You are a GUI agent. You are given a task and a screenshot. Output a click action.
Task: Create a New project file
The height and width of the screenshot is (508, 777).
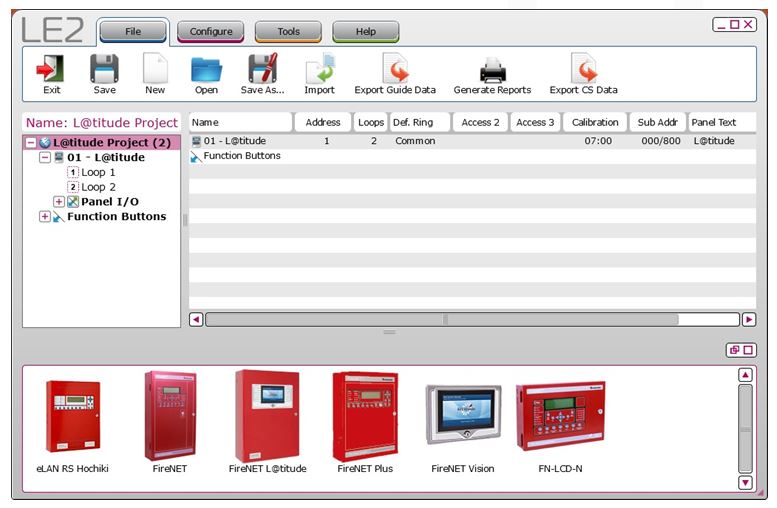click(155, 68)
